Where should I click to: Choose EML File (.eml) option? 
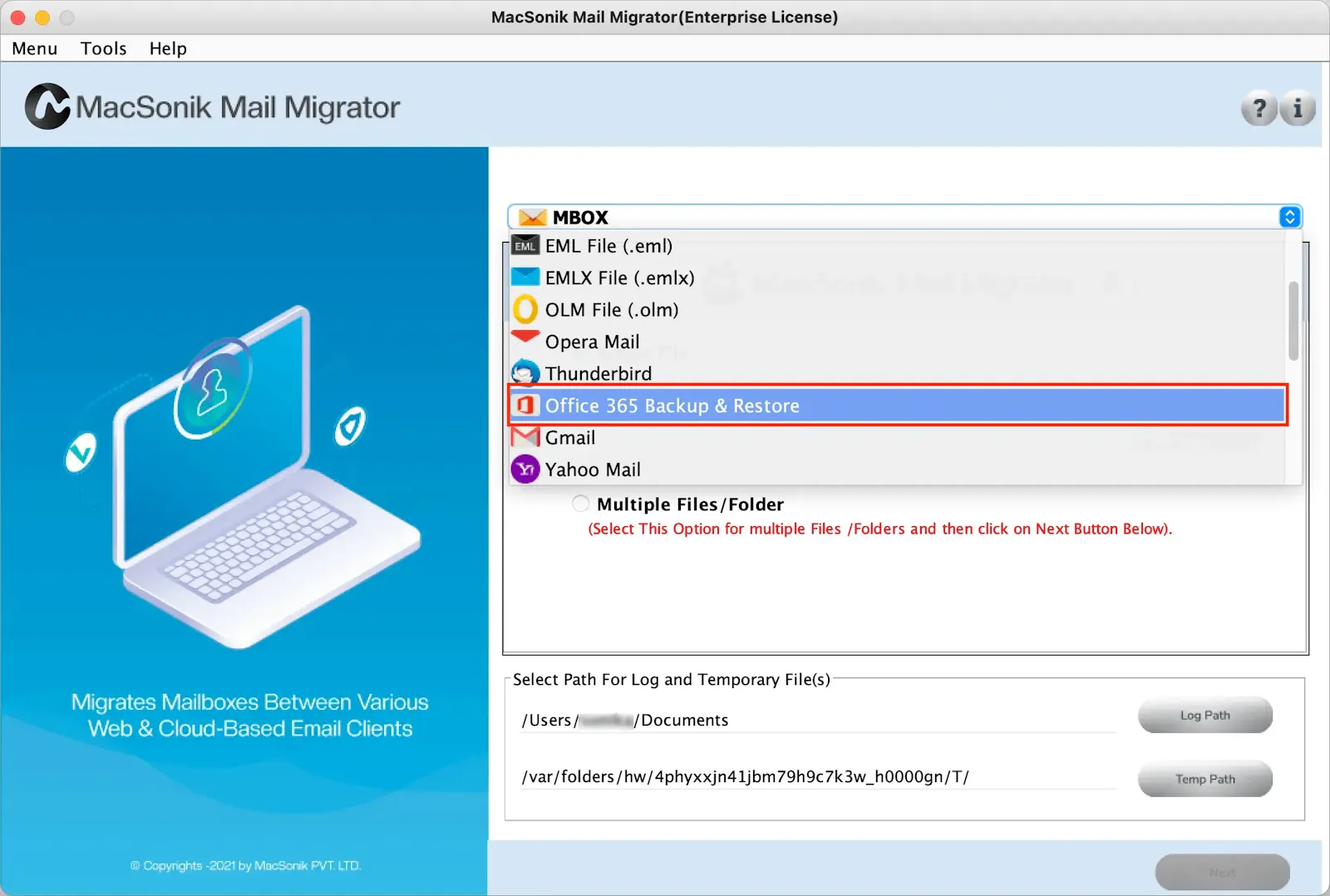(897, 246)
